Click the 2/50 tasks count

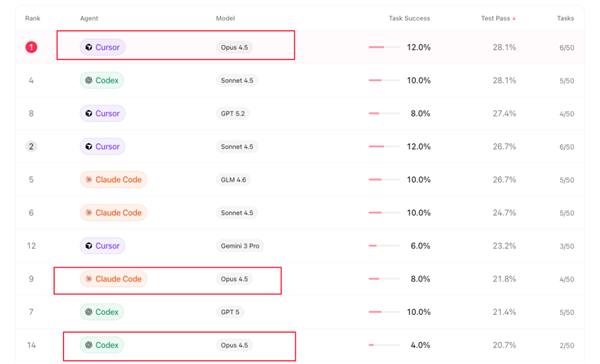coord(567,345)
